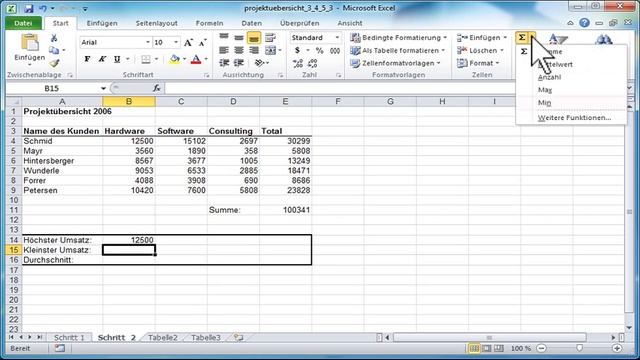
Task: Click the AutoSum sigma button
Action: tap(522, 38)
